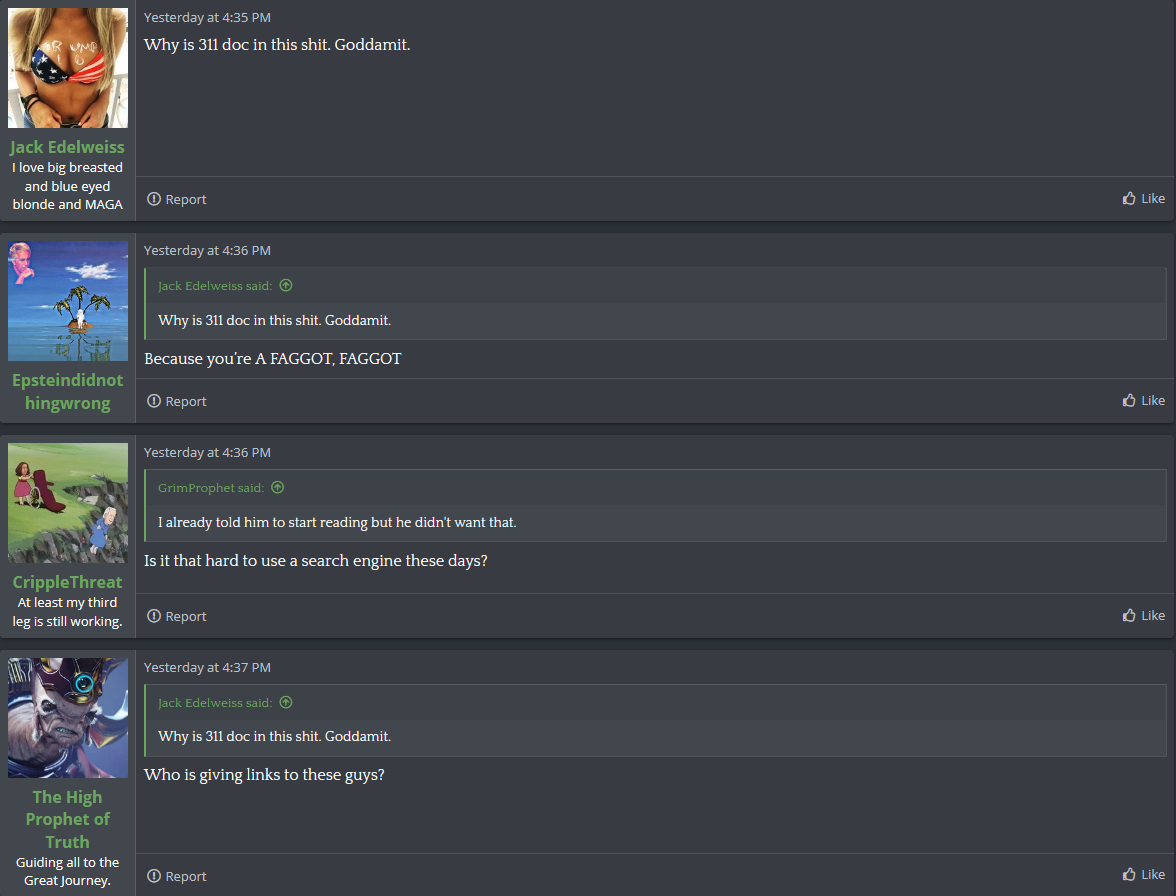Viewport: 1176px width, 896px height.
Task: Like Epsteindidnothingwrong's reply
Action: pyautogui.click(x=1143, y=400)
